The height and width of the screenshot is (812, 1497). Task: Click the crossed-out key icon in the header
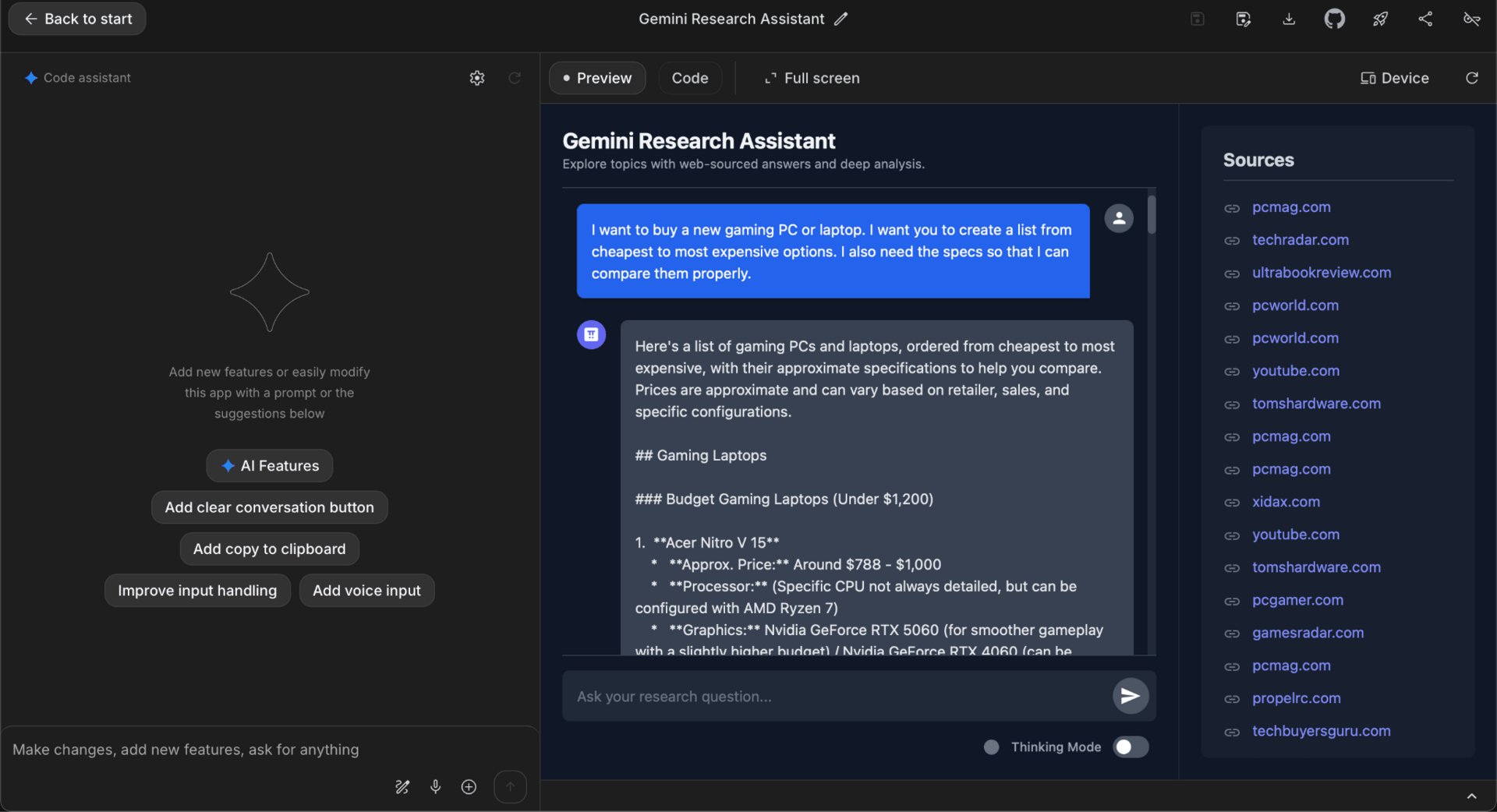click(1471, 19)
